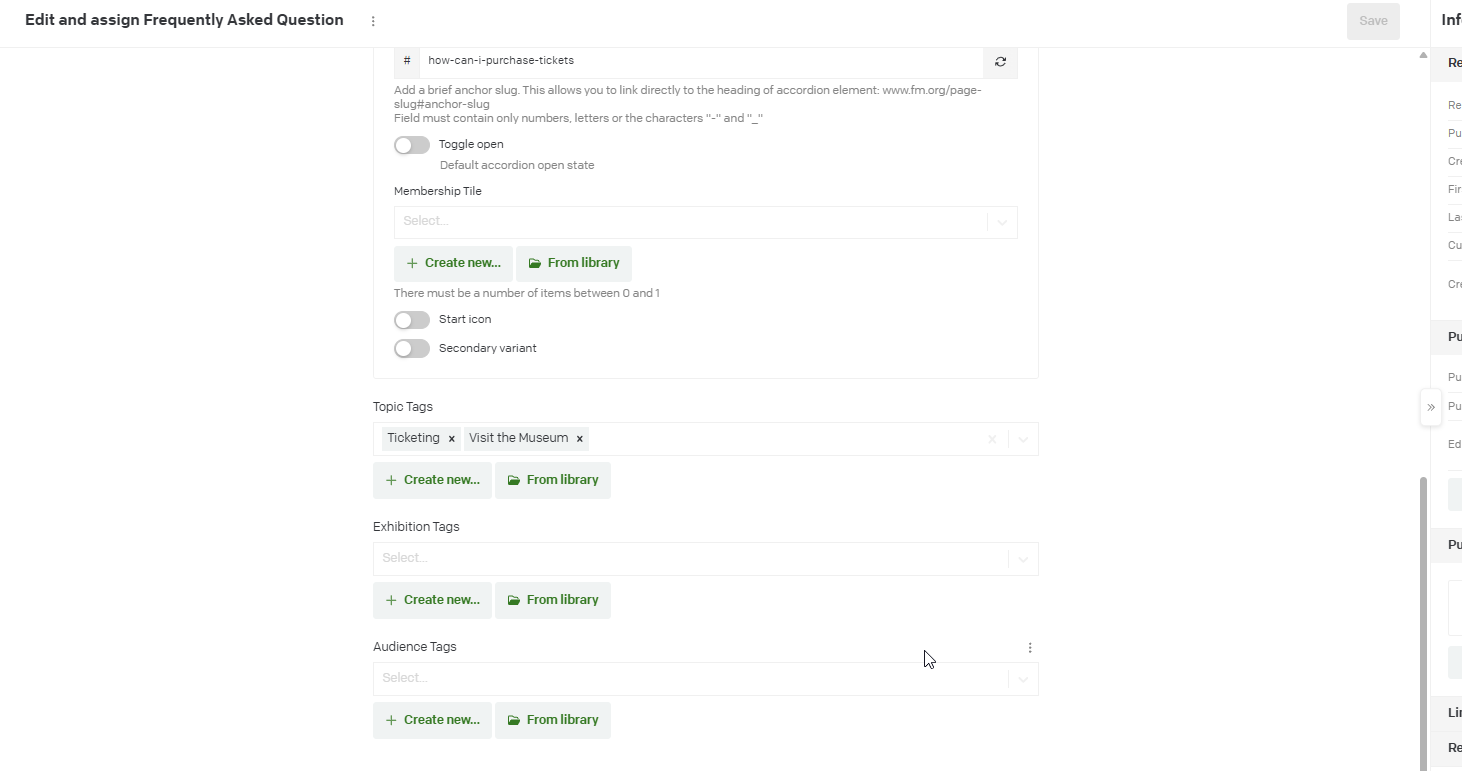Viewport: 1462px width, 771px height.
Task: Open the Topic Tags dropdown chevron
Action: point(1023,439)
